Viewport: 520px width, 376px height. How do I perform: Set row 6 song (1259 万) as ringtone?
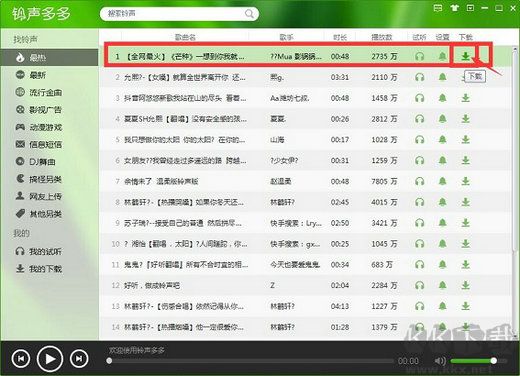(x=442, y=161)
